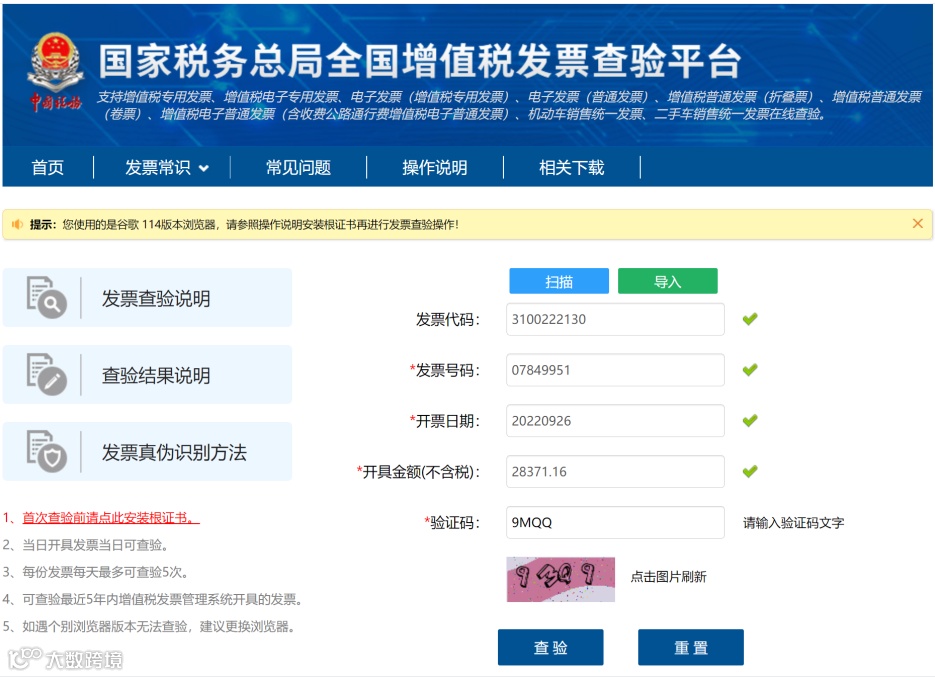Open the 相关下载 menu item
935x677 pixels.
point(571,168)
